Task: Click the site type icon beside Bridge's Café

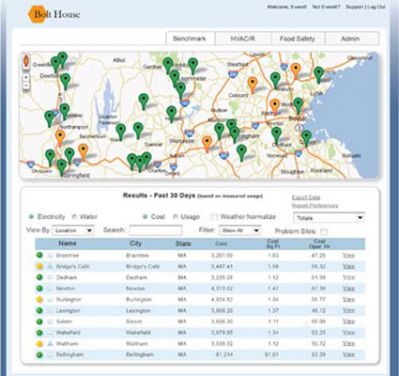Action: 50,267
